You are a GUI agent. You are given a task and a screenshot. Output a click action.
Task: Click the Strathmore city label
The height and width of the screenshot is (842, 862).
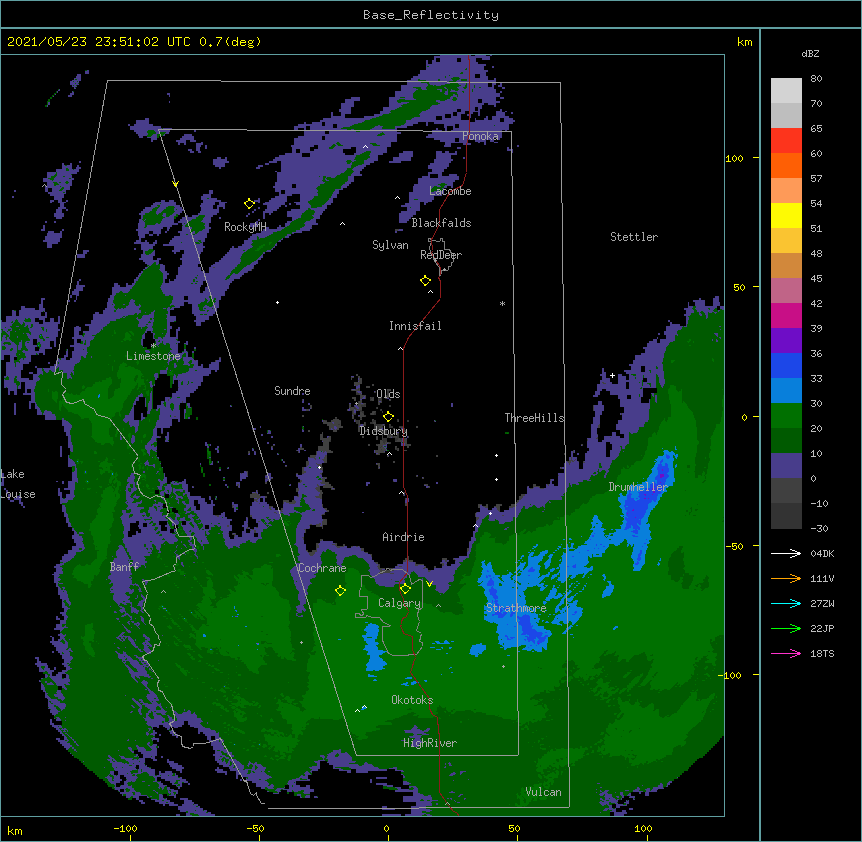(x=516, y=608)
